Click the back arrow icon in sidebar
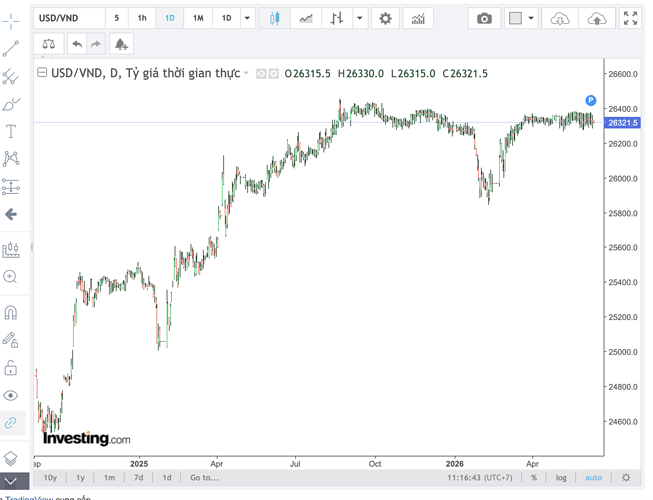653x500 pixels. click(11, 214)
